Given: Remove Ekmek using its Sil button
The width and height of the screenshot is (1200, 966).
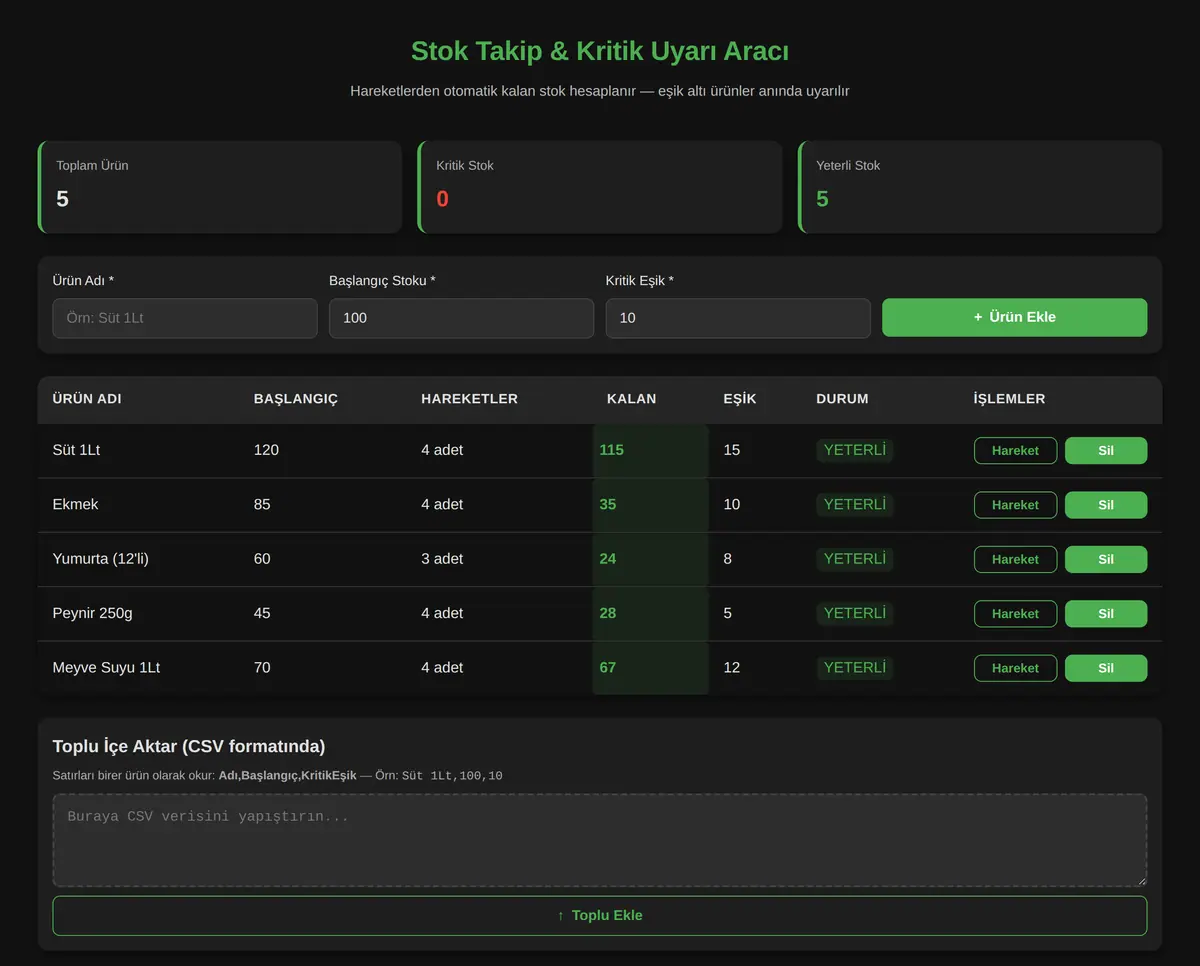Looking at the screenshot, I should coord(1106,505).
